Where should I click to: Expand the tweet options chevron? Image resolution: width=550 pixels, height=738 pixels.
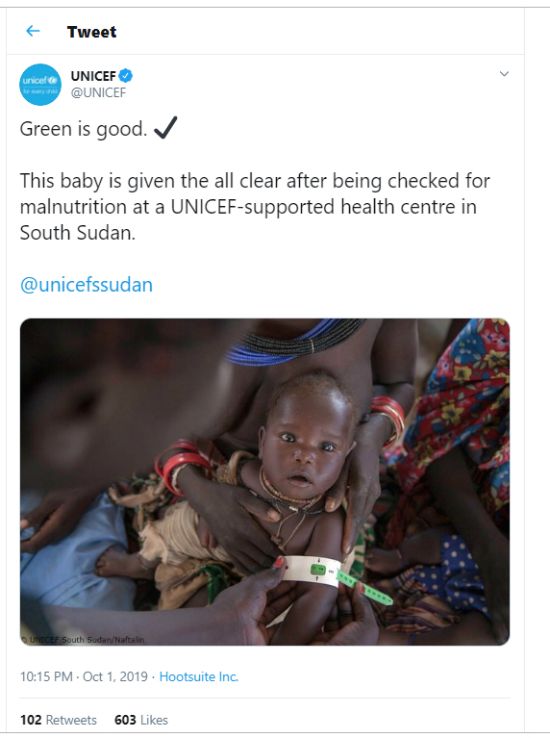pos(504,74)
